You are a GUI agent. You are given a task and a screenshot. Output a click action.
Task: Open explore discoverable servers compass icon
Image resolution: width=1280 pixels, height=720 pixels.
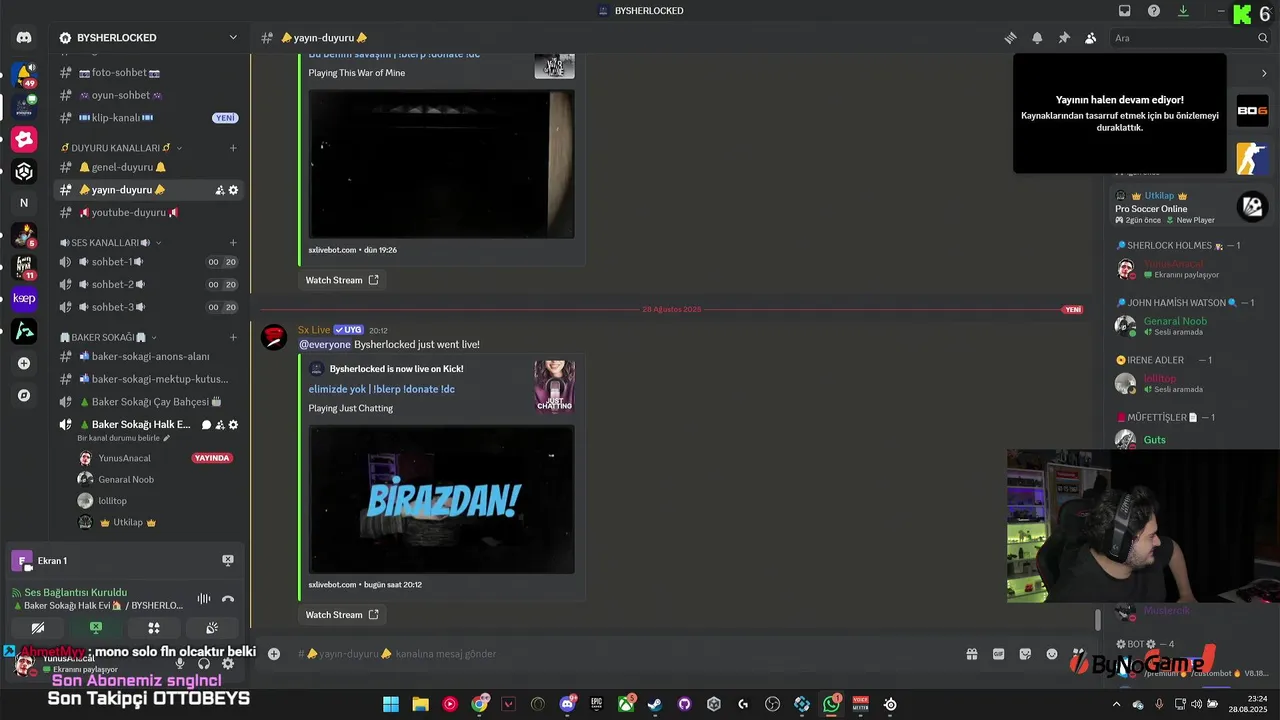pyautogui.click(x=24, y=395)
